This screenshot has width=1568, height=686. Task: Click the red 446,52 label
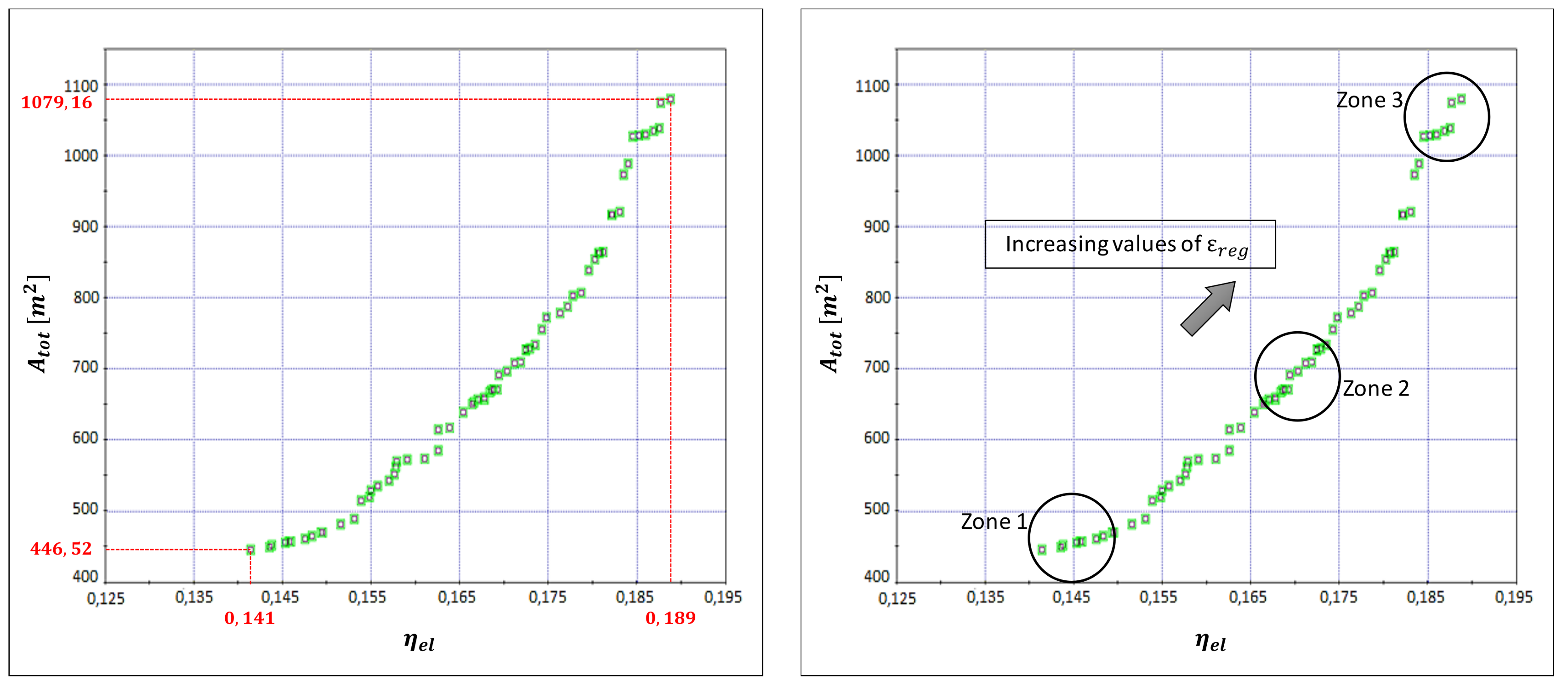click(x=61, y=549)
